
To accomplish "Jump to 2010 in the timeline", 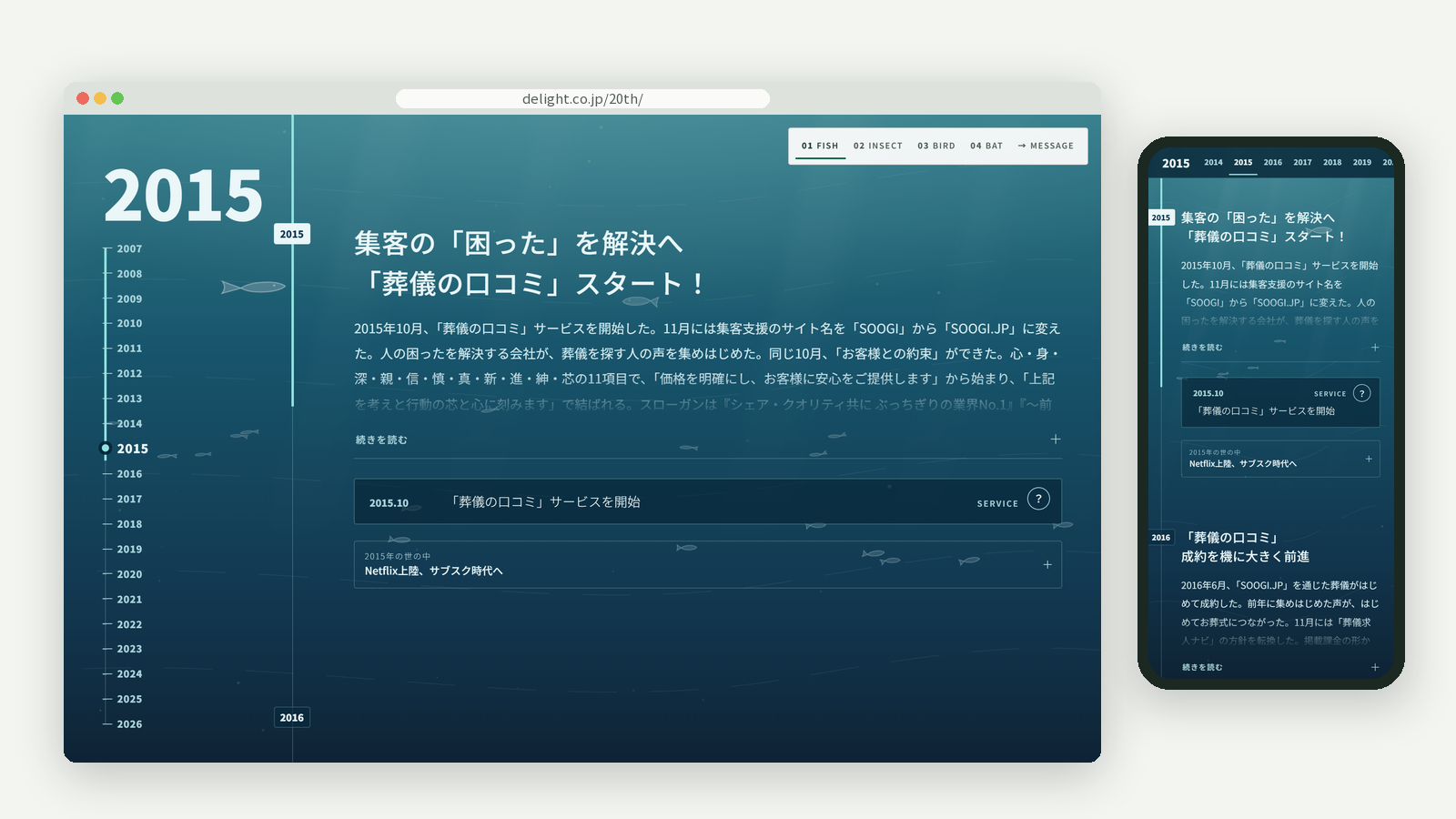I will [x=129, y=324].
